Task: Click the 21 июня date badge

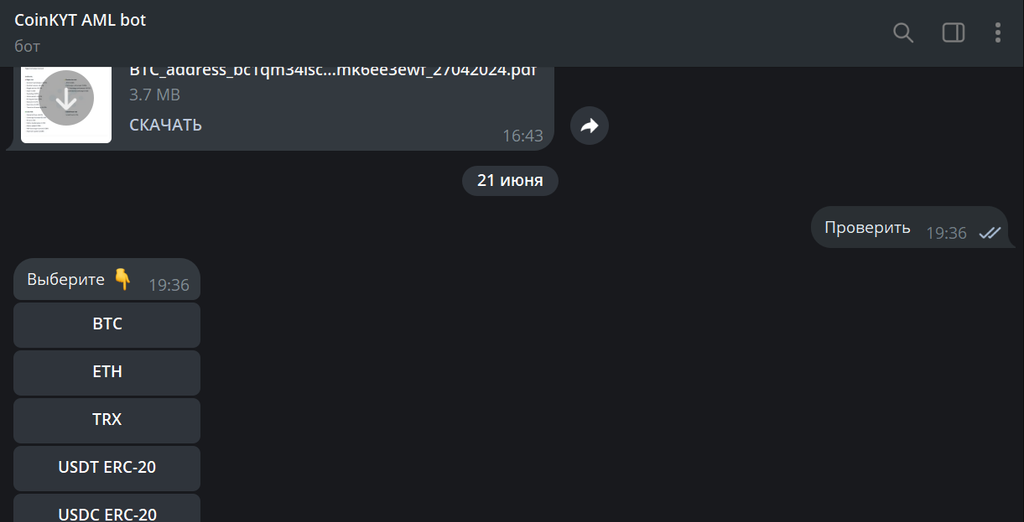Action: click(510, 180)
